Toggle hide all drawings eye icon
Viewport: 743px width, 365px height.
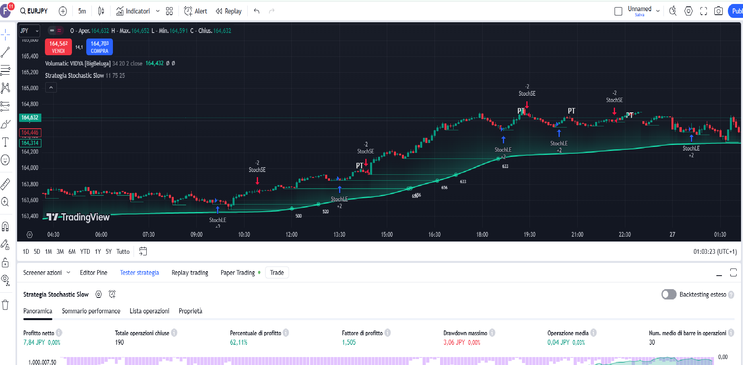pyautogui.click(x=5, y=280)
